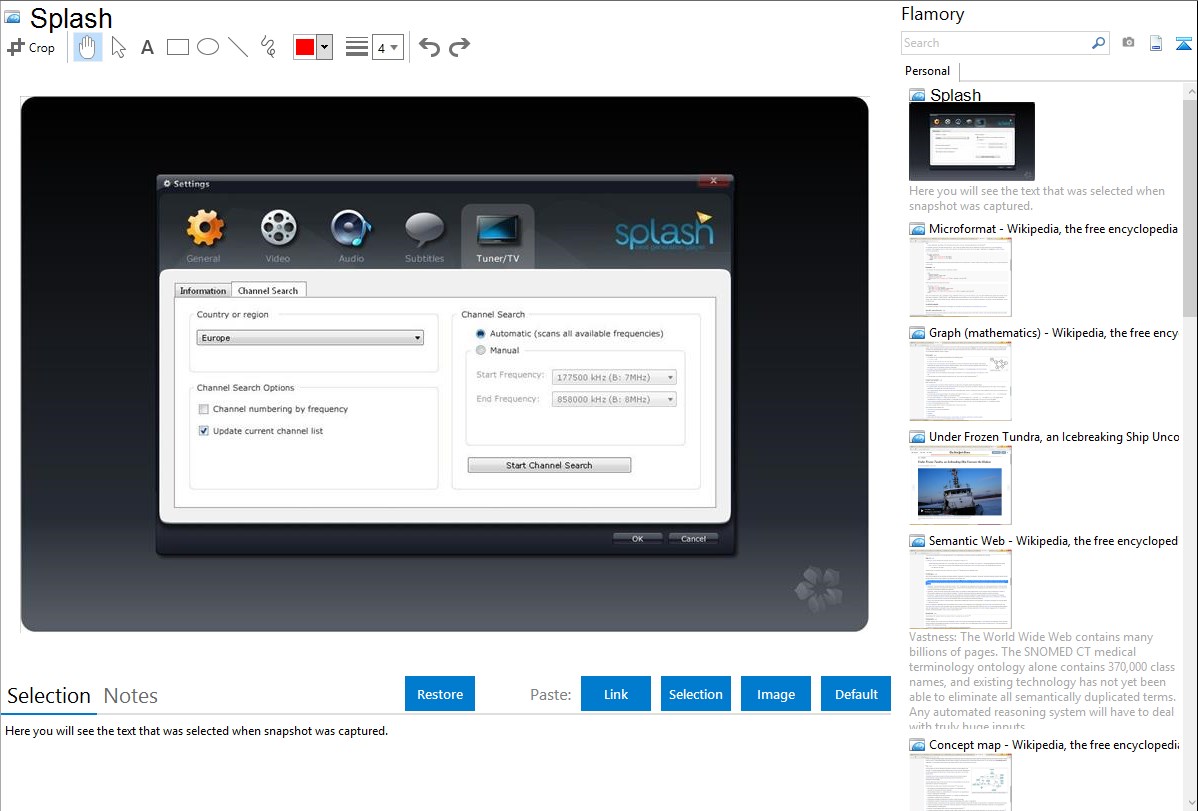Pick the ellipse shape tool
This screenshot has height=811, width=1198.
[x=208, y=47]
